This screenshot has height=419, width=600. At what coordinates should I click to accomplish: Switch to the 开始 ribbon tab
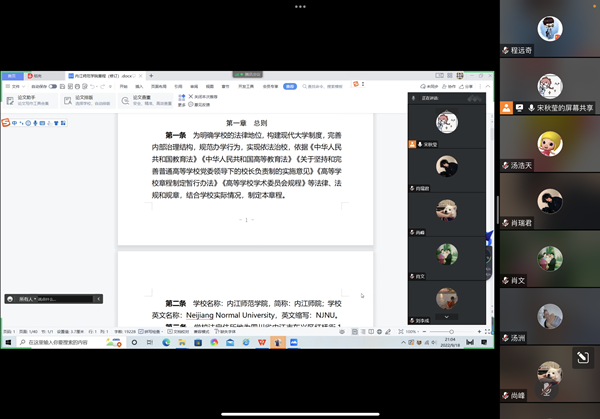(x=122, y=87)
